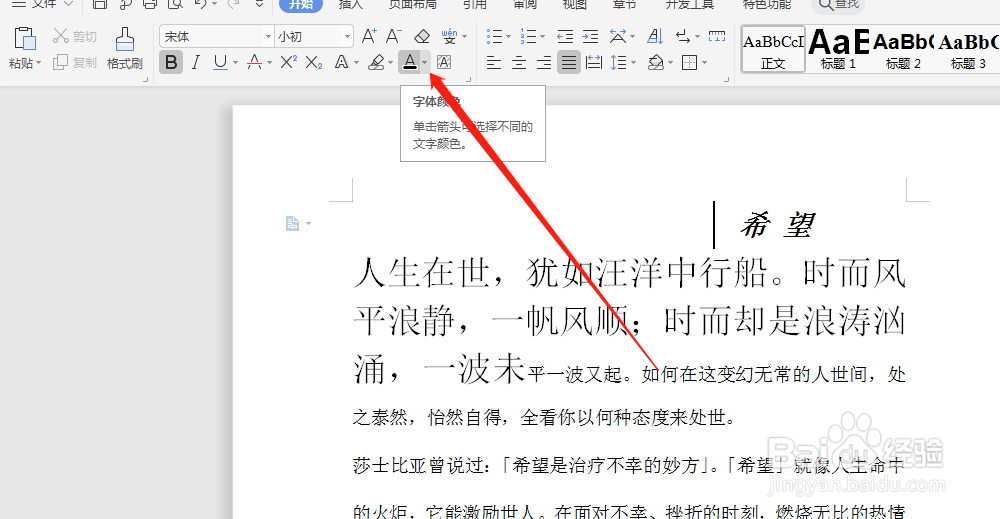Click the decrease indent icon

click(x=565, y=36)
